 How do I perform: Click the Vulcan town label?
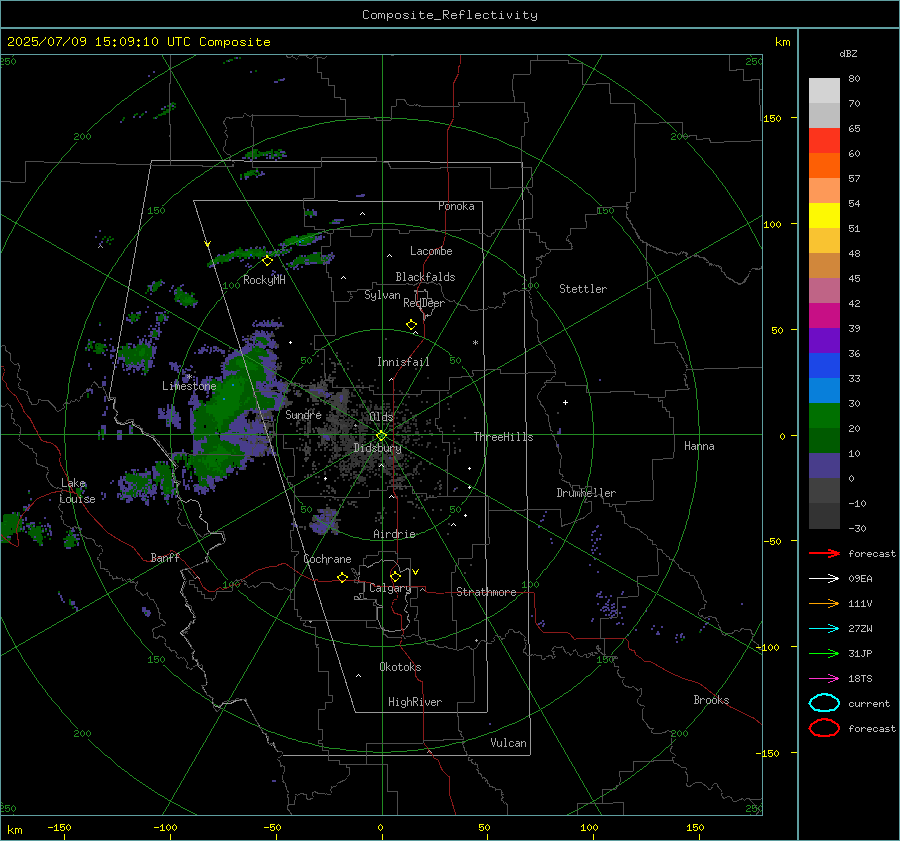pos(508,743)
